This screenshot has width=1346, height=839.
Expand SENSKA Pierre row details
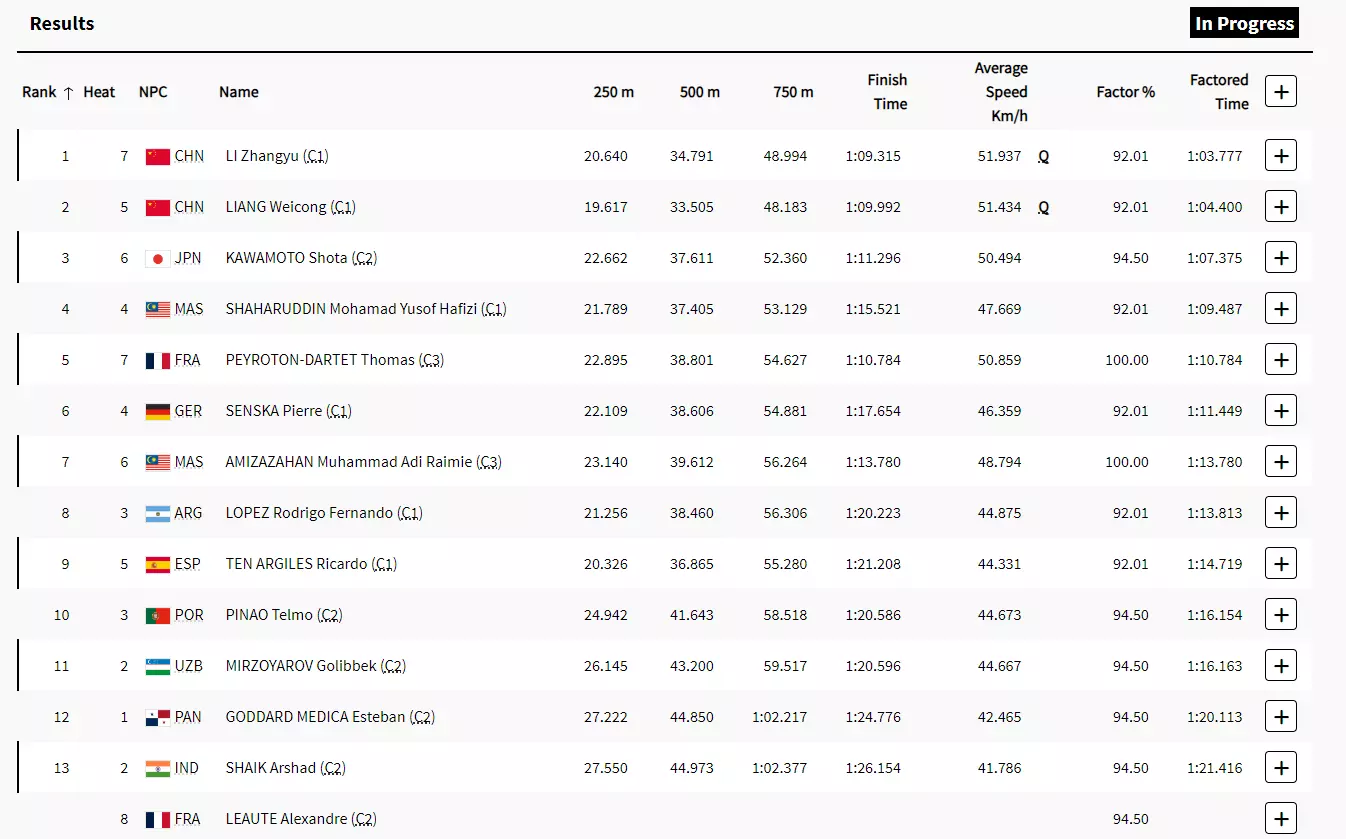(x=1280, y=411)
